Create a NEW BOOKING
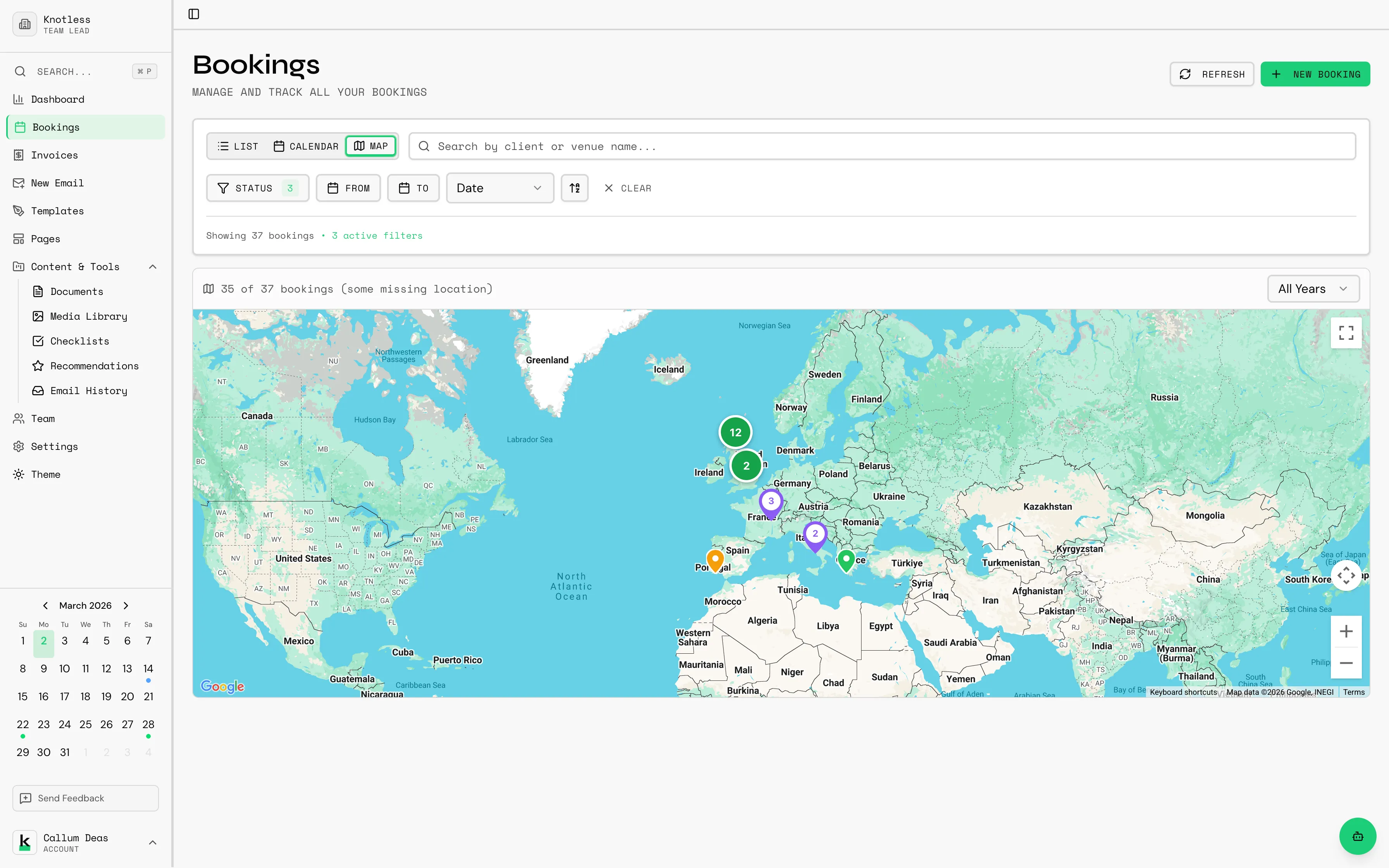The height and width of the screenshot is (868, 1389). pyautogui.click(x=1315, y=74)
